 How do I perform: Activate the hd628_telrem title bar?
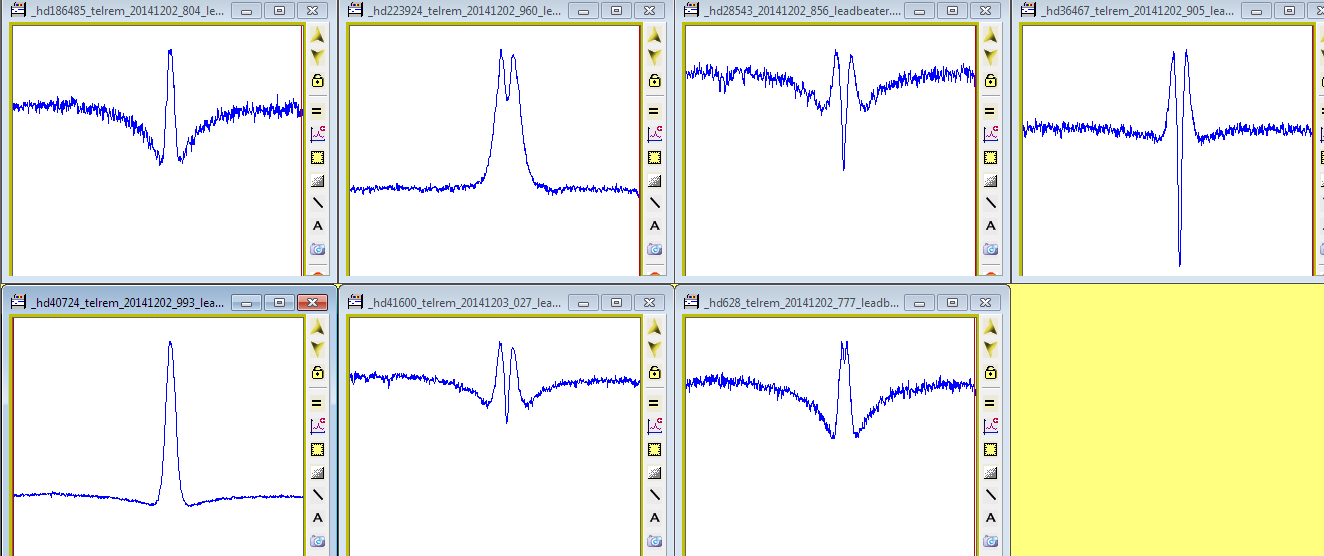[802, 303]
